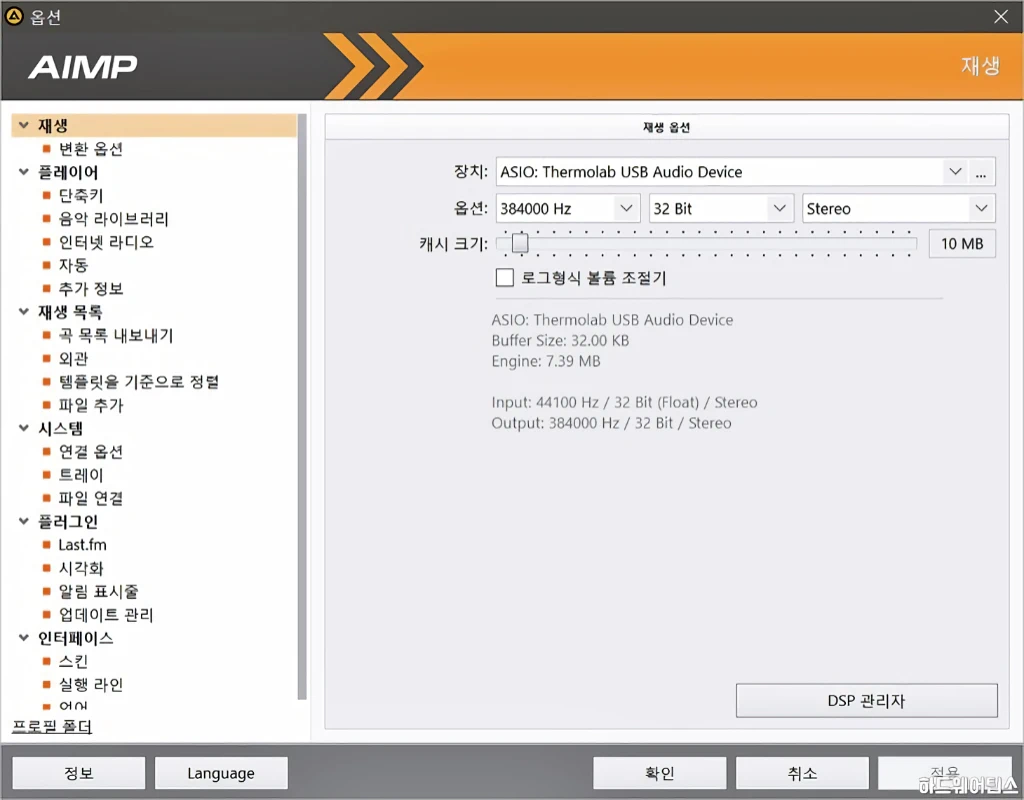Select 업데이트 관리 in the tree

tap(106, 615)
